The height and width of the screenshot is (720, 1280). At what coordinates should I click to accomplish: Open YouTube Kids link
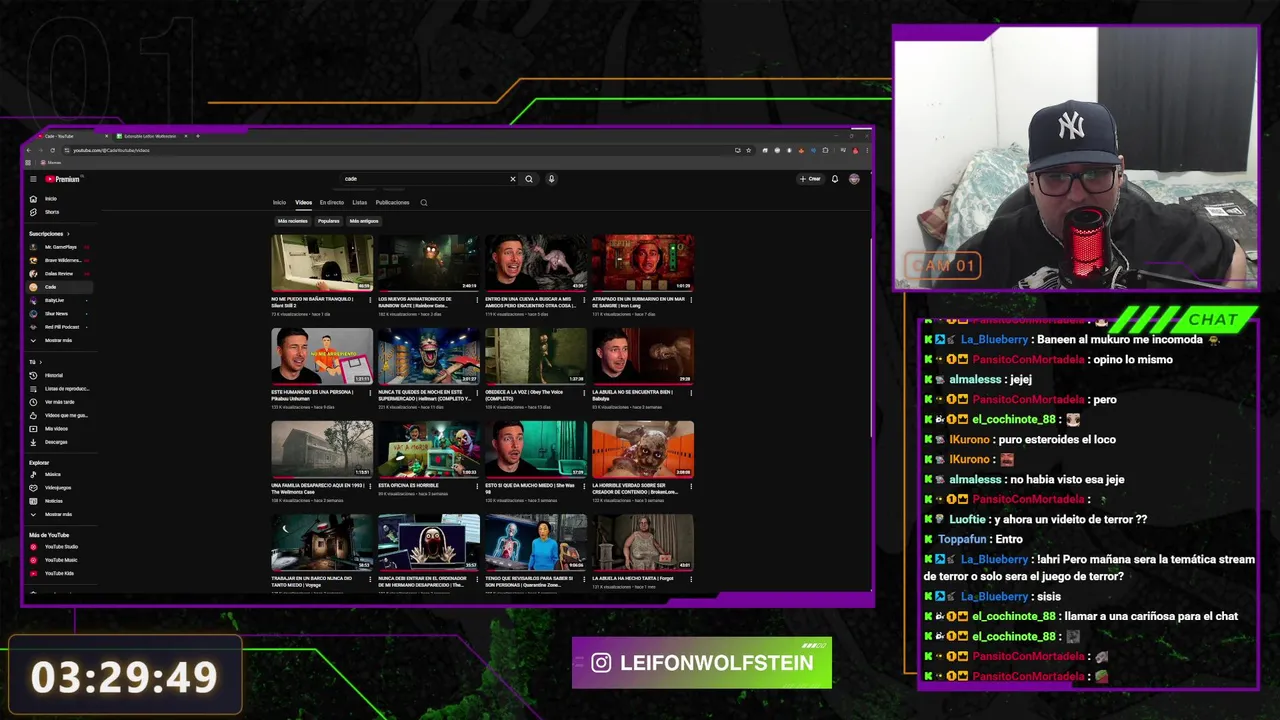point(60,573)
